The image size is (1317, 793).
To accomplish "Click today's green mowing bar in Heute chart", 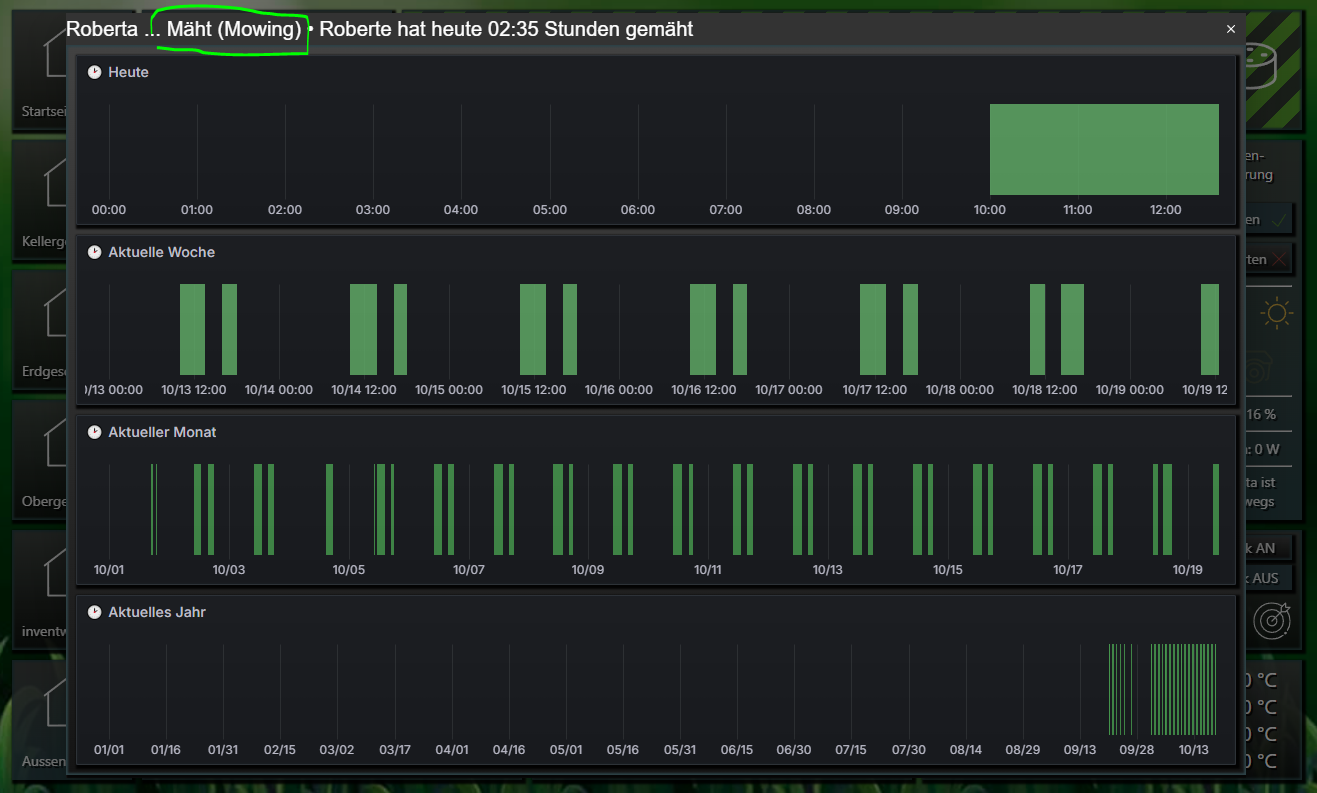I will 1104,149.
